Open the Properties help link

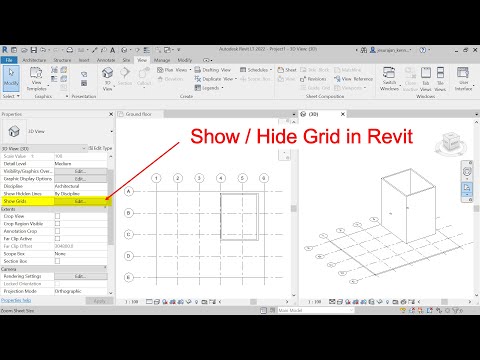pyautogui.click(x=16, y=300)
